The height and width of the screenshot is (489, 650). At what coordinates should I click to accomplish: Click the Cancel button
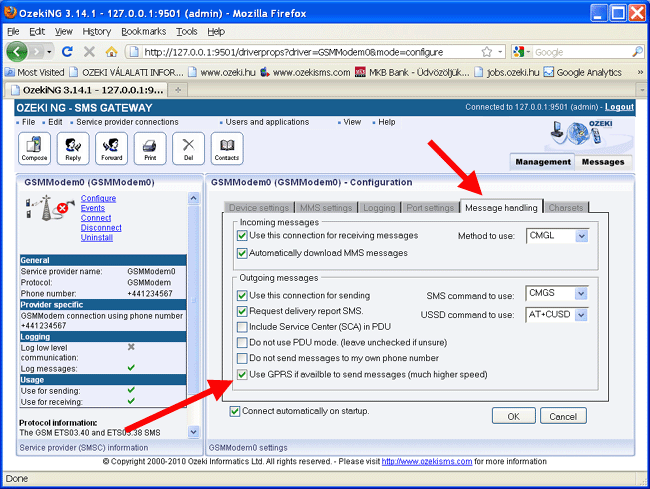(x=563, y=416)
